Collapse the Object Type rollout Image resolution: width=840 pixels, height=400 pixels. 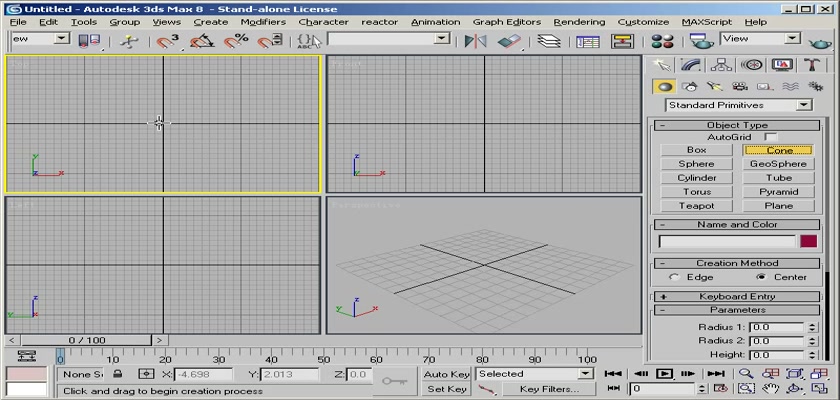[737, 125]
